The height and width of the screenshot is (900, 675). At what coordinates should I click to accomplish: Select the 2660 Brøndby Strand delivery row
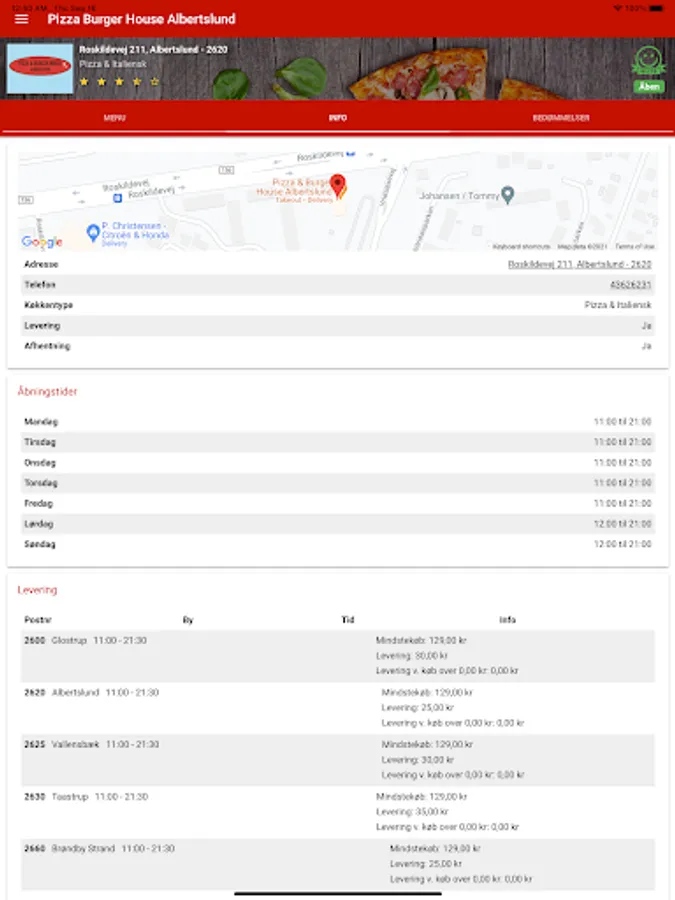pyautogui.click(x=338, y=864)
